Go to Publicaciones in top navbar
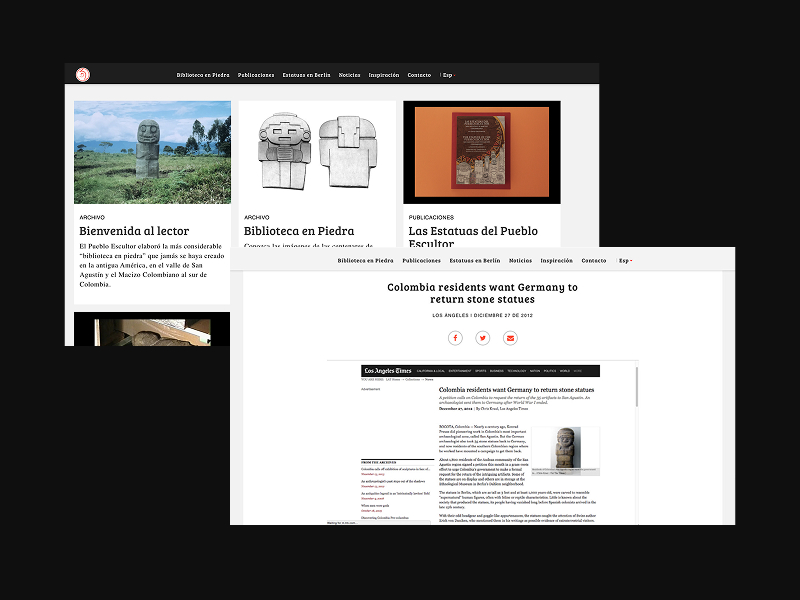 [256, 75]
